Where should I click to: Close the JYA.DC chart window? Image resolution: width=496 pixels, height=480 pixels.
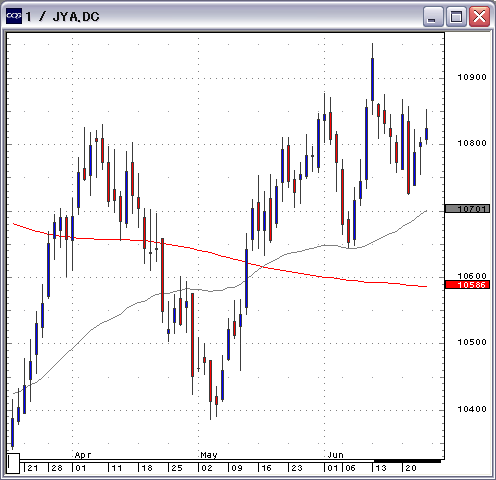pos(479,17)
